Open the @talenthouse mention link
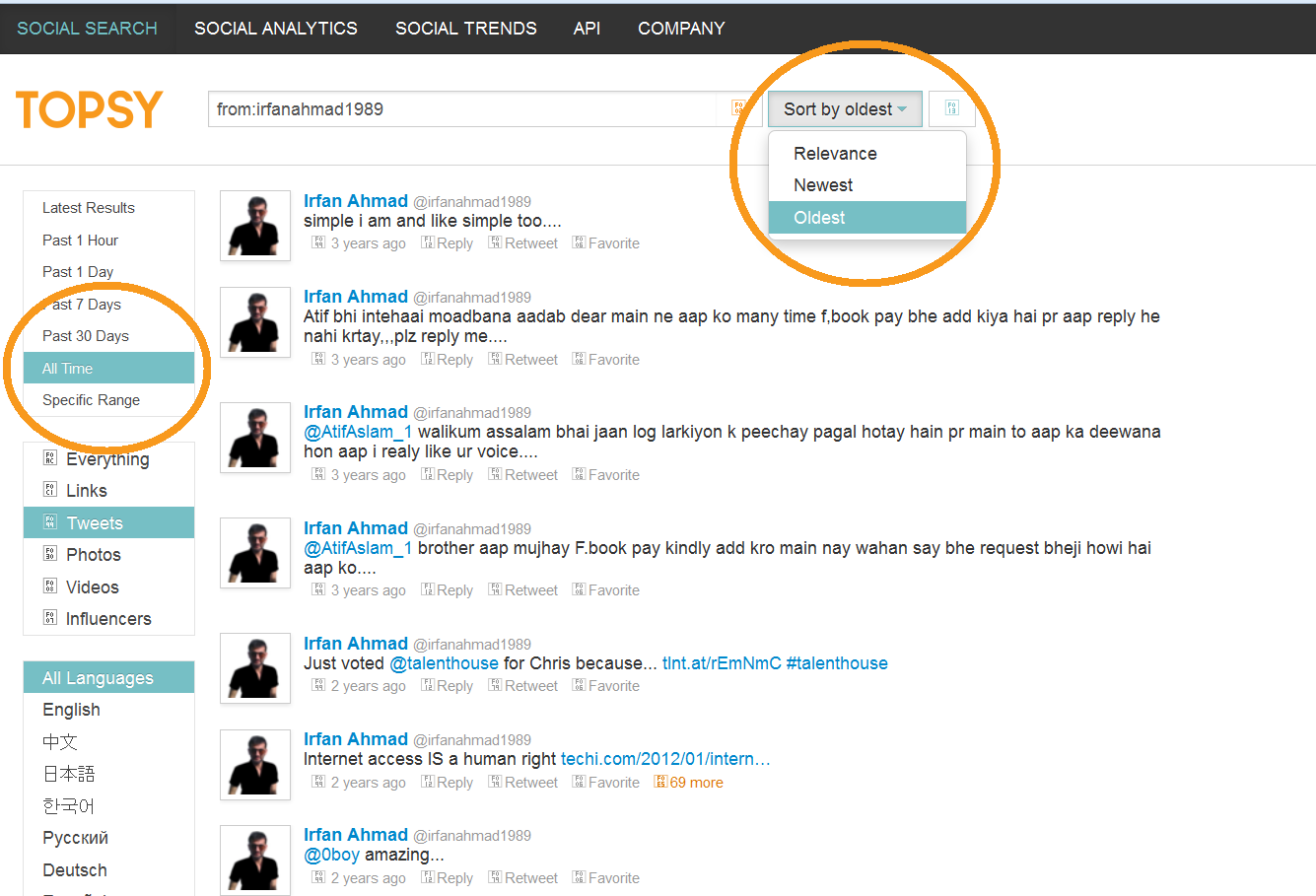1316x896 pixels. coord(445,663)
